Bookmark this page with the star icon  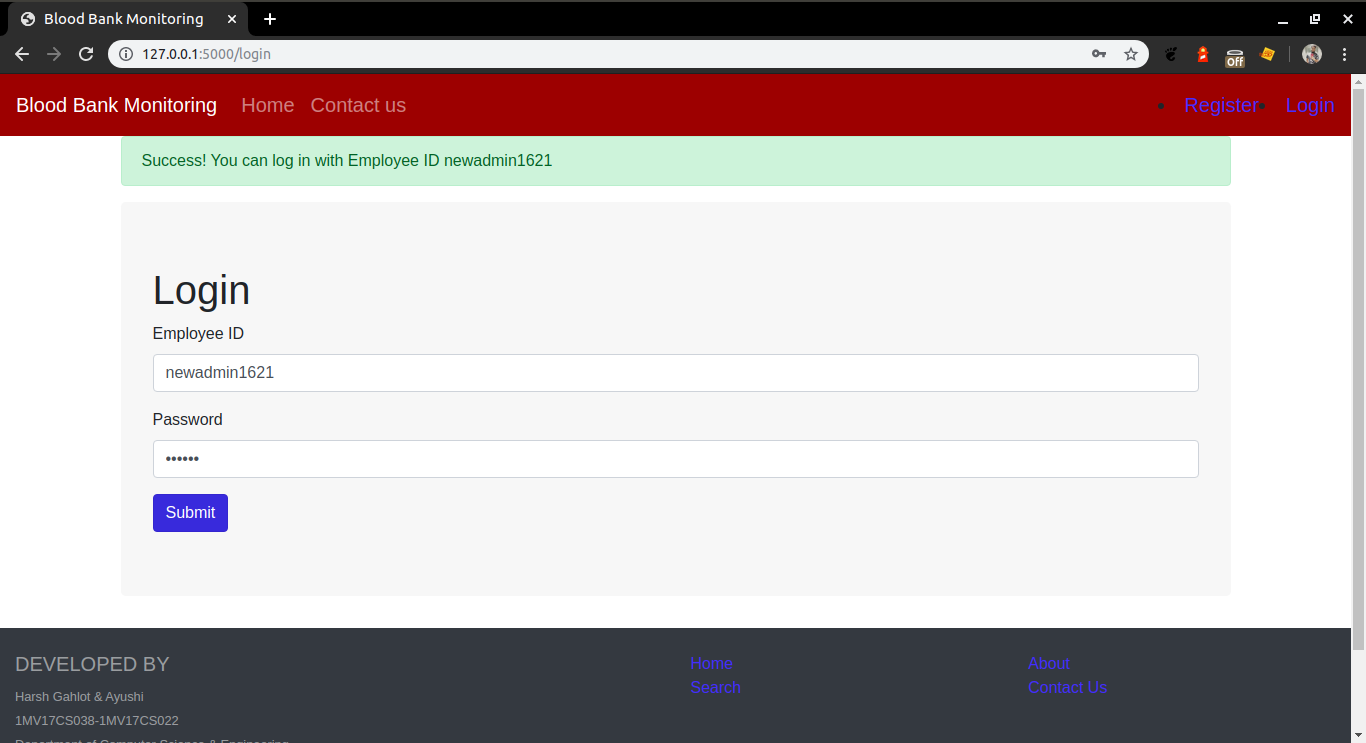[x=1131, y=54]
